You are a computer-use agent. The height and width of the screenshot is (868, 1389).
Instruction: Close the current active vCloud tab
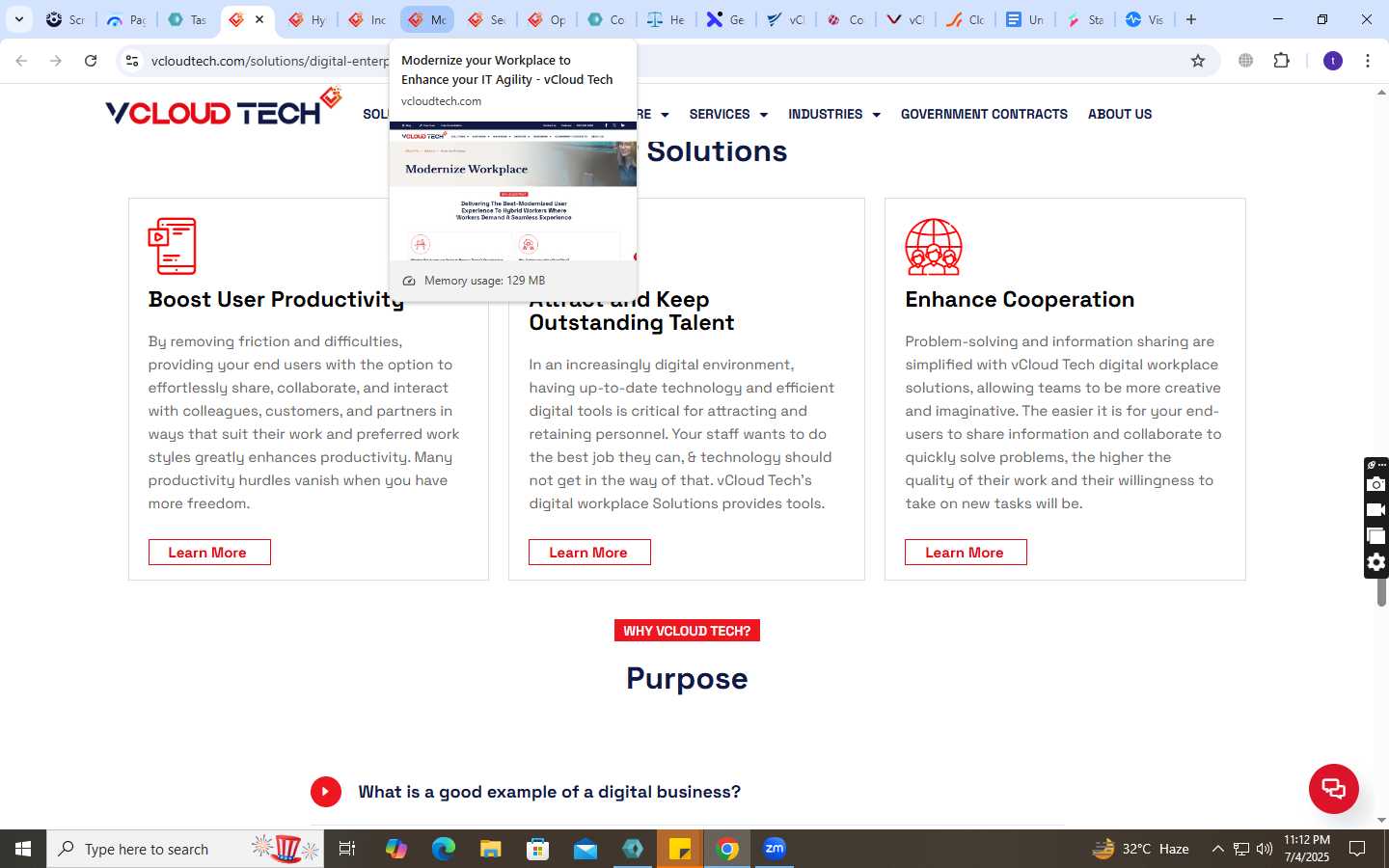pyautogui.click(x=259, y=19)
